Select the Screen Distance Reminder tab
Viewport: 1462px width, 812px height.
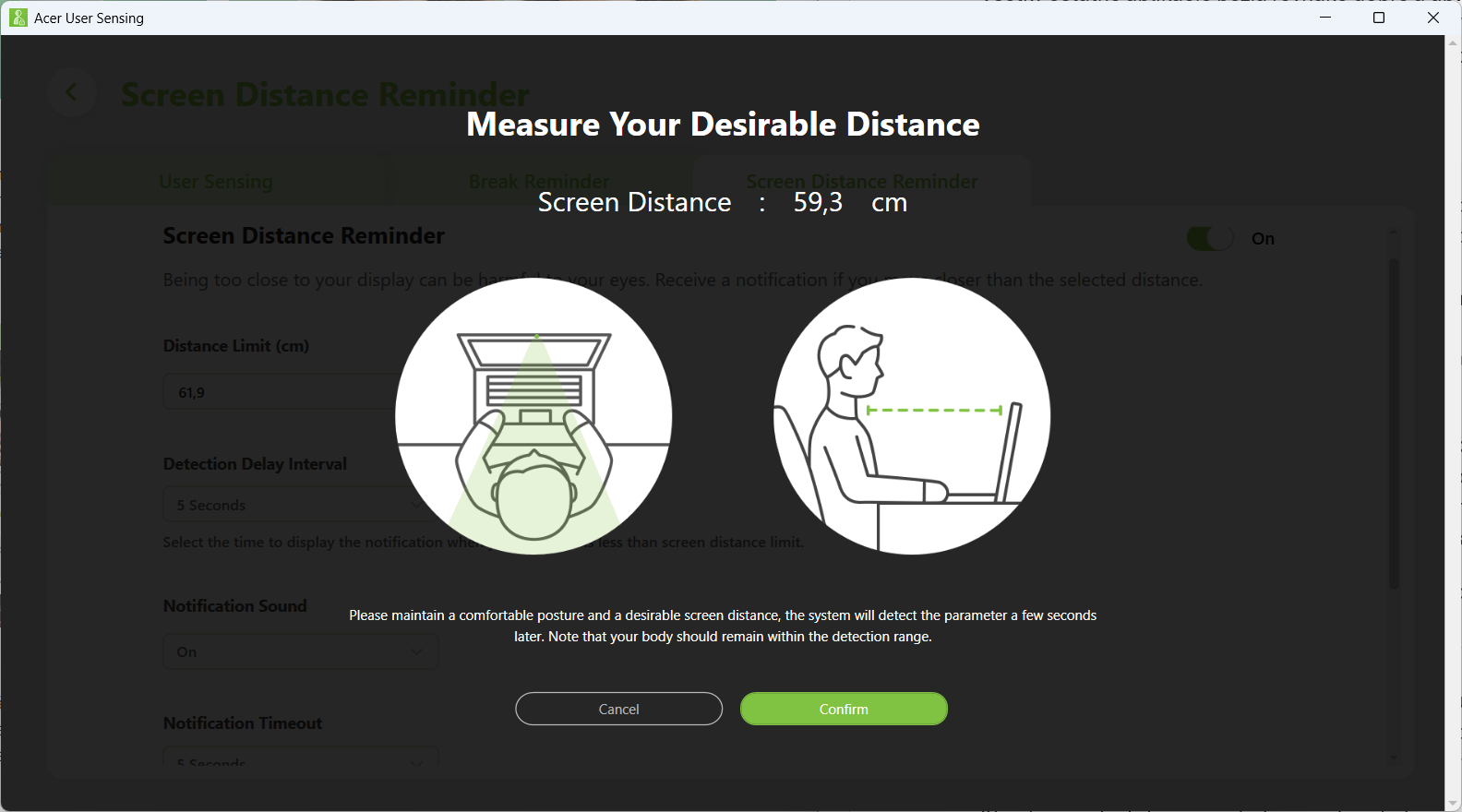862,181
